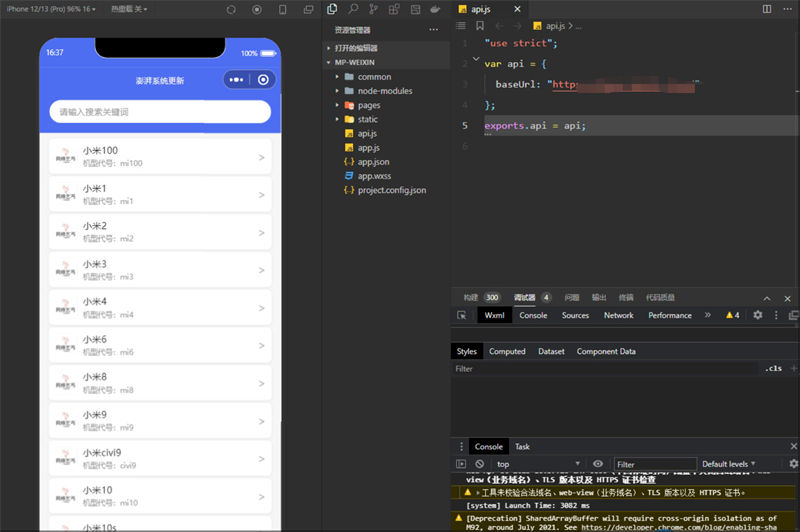Open the devtools settings gear icon
The image size is (800, 532).
coord(758,315)
